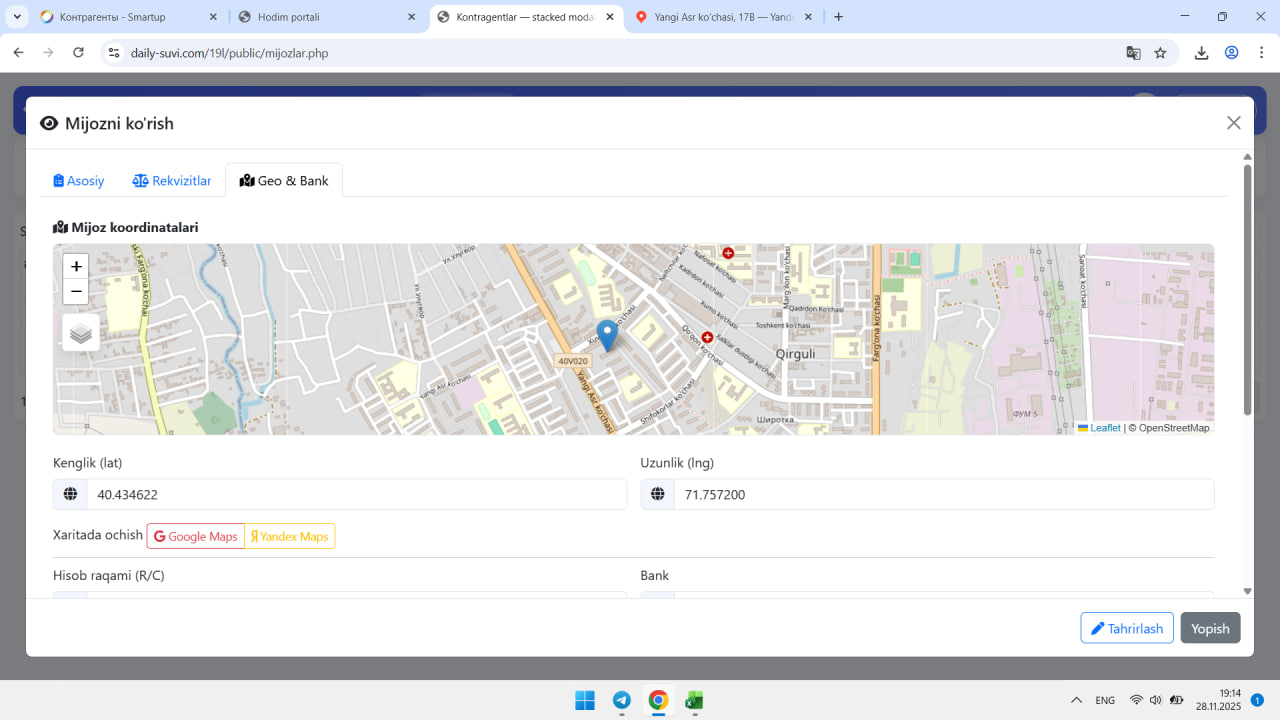The height and width of the screenshot is (720, 1280).
Task: Open the map layers switcher
Action: [x=81, y=333]
